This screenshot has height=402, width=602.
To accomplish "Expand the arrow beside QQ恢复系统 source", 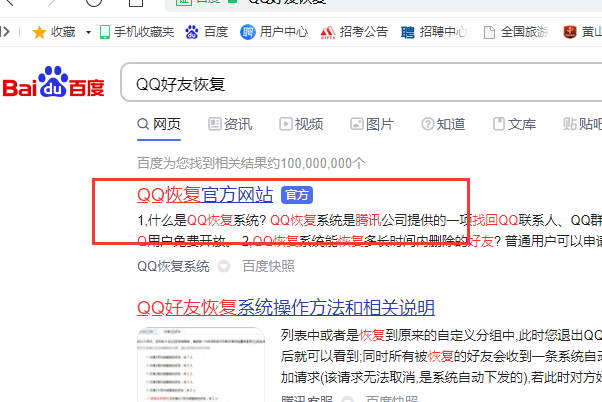I will 224,266.
